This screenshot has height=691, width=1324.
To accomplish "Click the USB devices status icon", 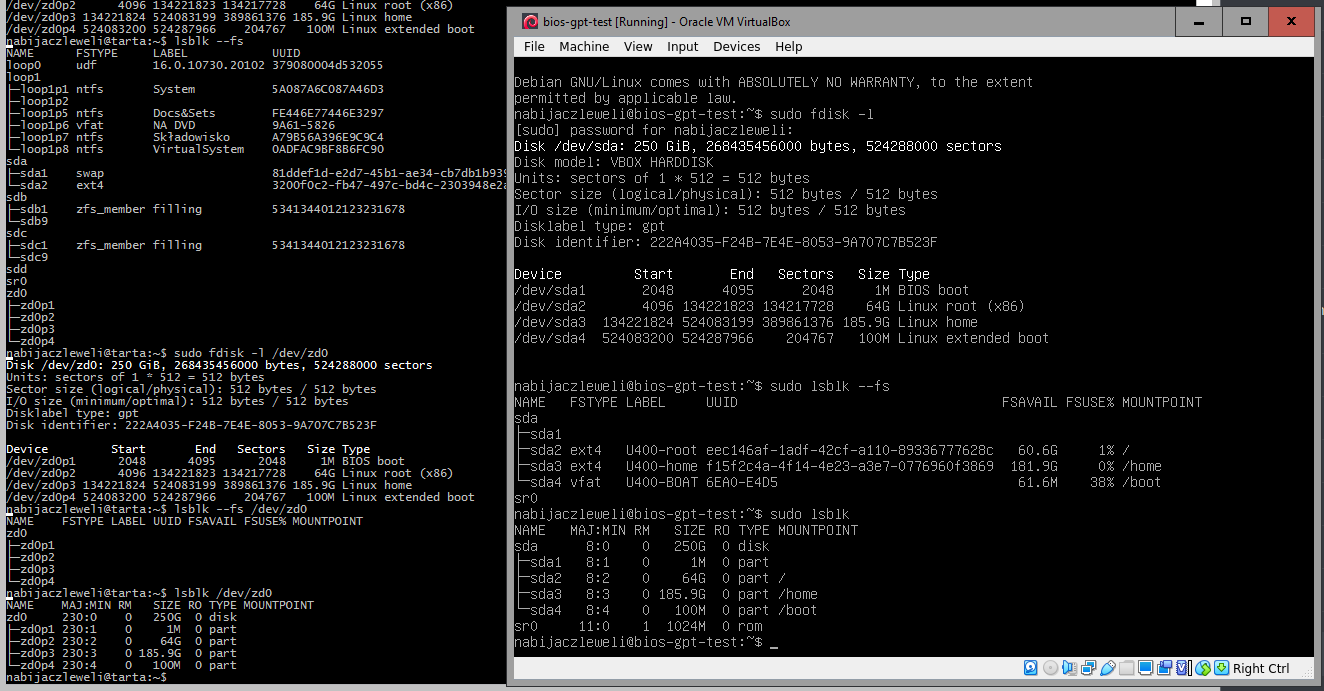I will [1107, 668].
